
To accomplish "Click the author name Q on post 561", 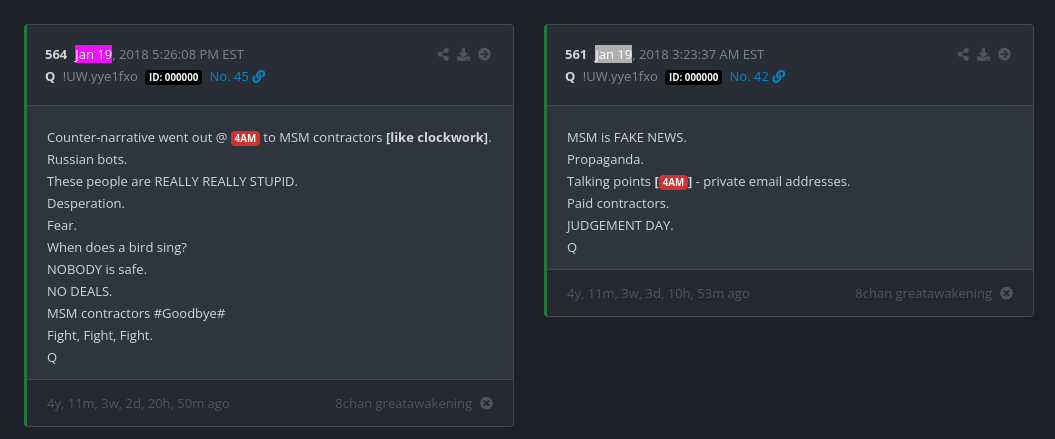I will [x=571, y=77].
